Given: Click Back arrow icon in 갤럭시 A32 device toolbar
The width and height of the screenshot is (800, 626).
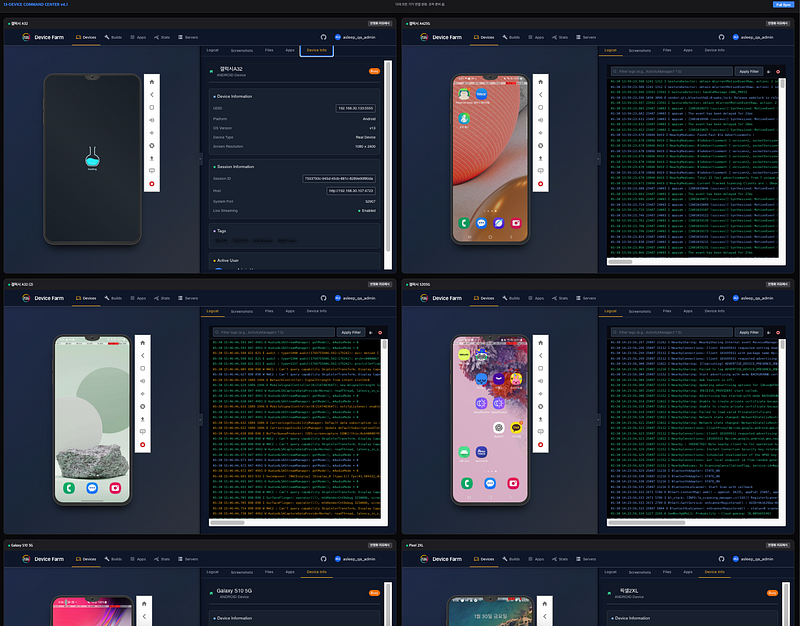Looking at the screenshot, I should (152, 94).
